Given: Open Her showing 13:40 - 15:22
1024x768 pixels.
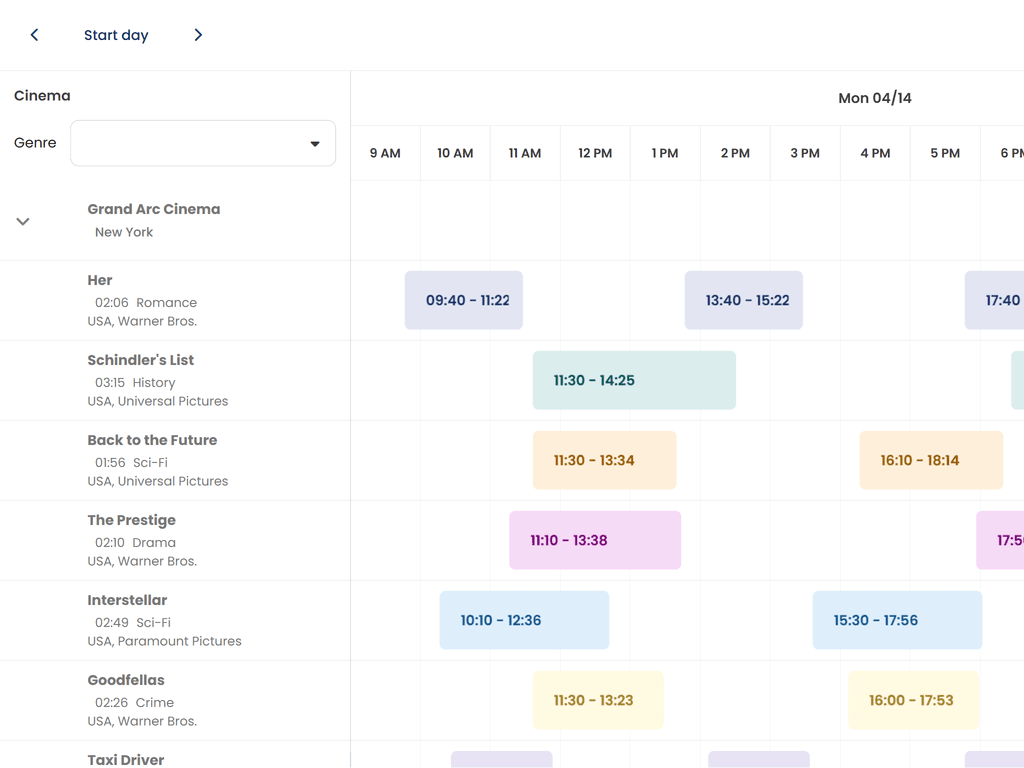Looking at the screenshot, I should [x=744, y=300].
